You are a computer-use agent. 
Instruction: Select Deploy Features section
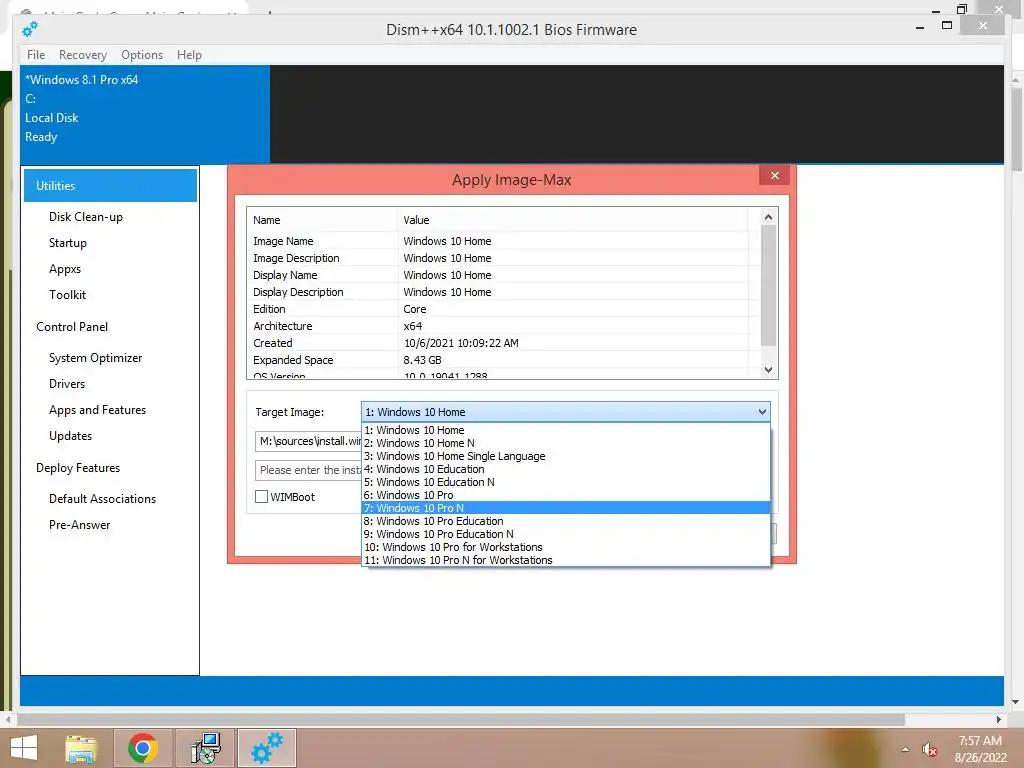pyautogui.click(x=78, y=468)
